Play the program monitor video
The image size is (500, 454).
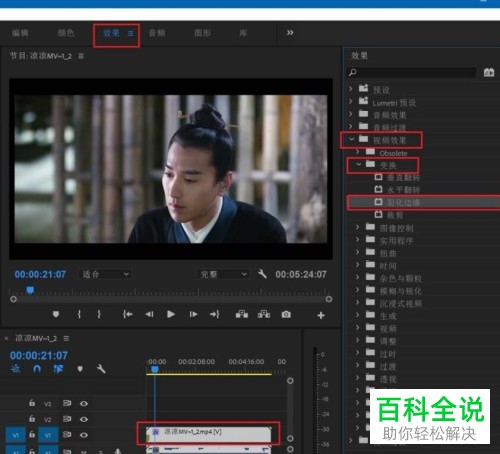171,314
